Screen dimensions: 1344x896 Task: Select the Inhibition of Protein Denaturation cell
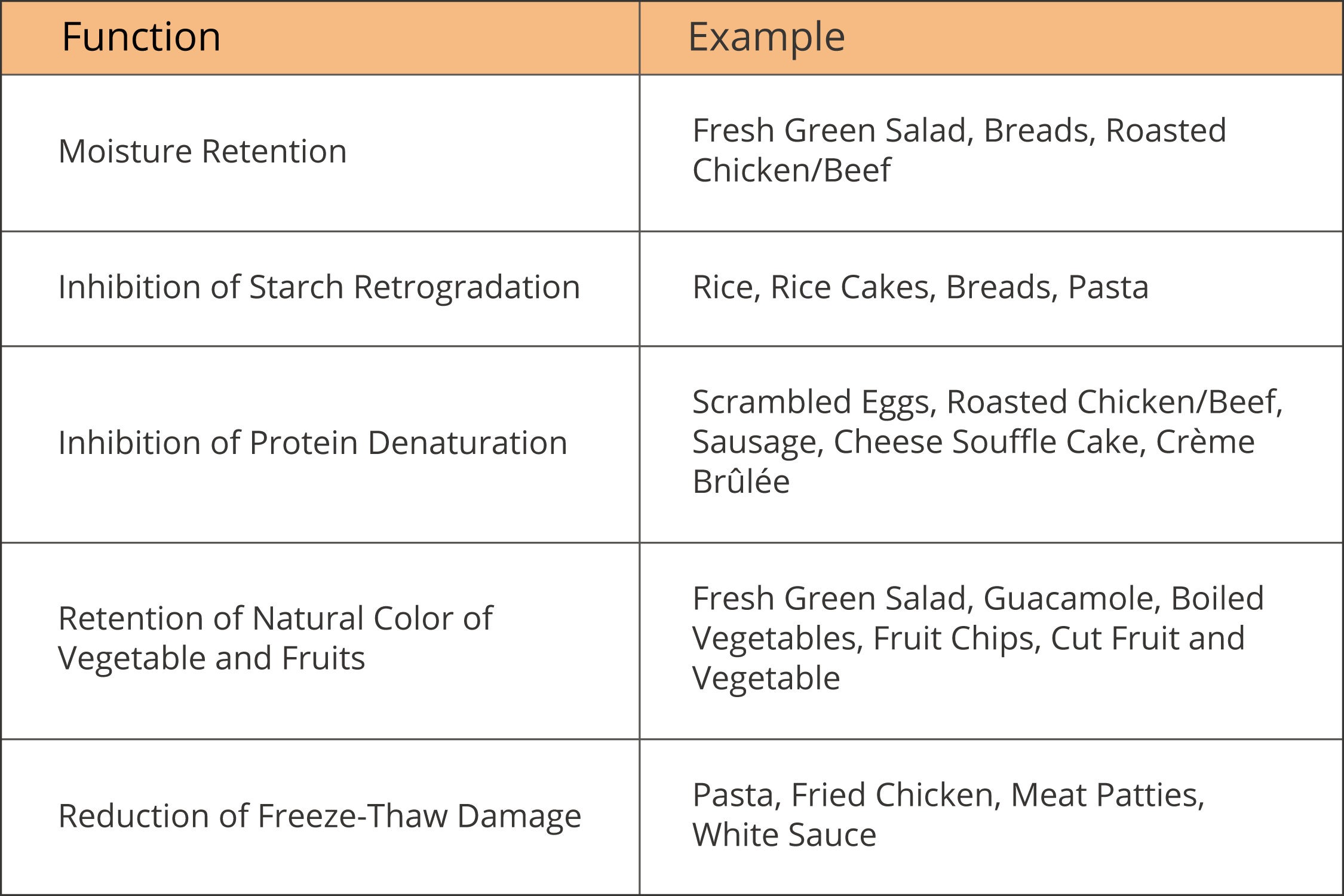coord(321,444)
